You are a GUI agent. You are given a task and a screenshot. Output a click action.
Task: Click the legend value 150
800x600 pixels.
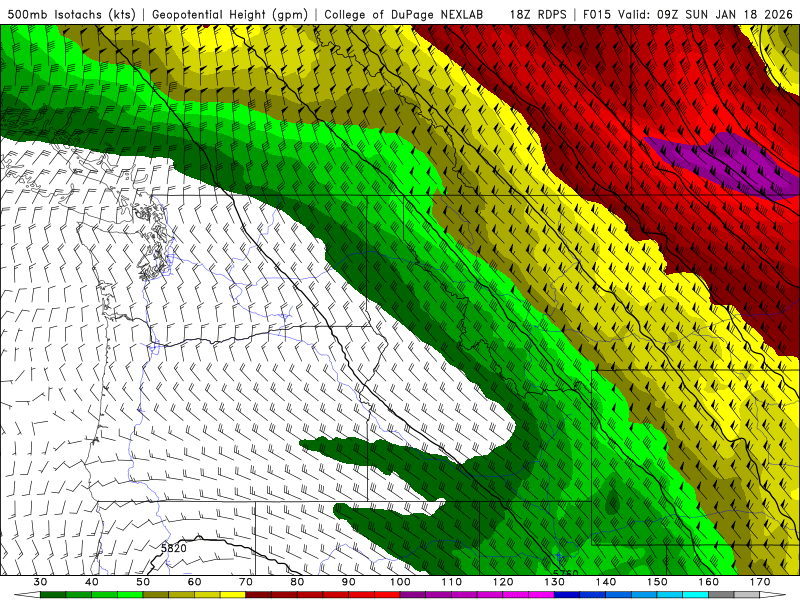click(x=657, y=582)
